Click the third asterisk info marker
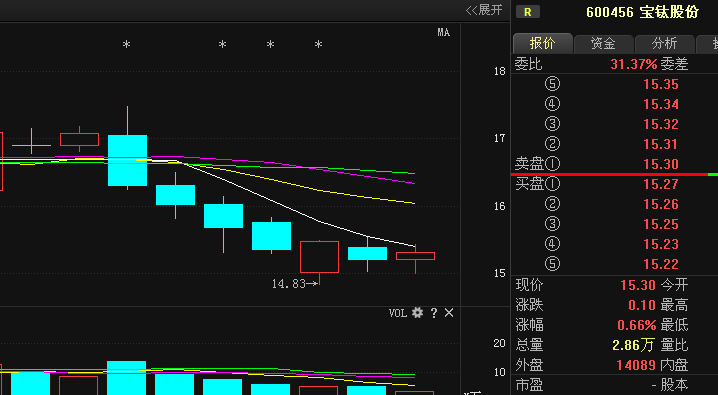 [271, 45]
